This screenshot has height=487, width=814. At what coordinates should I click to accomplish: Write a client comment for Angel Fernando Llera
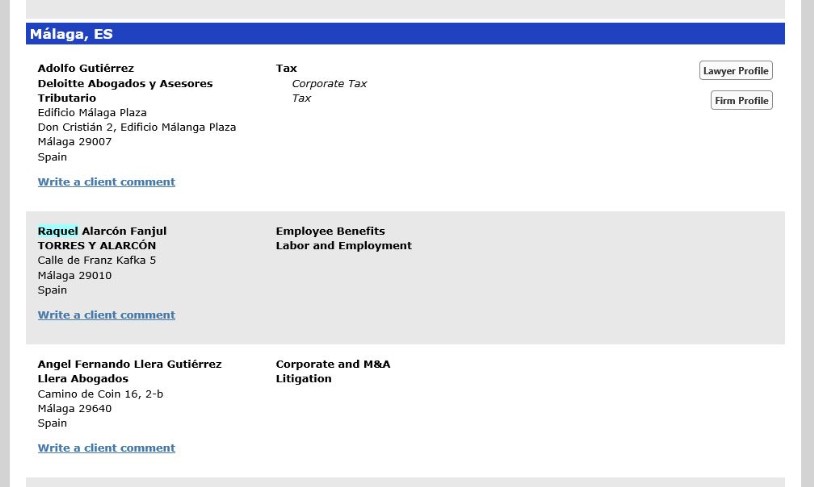point(106,448)
